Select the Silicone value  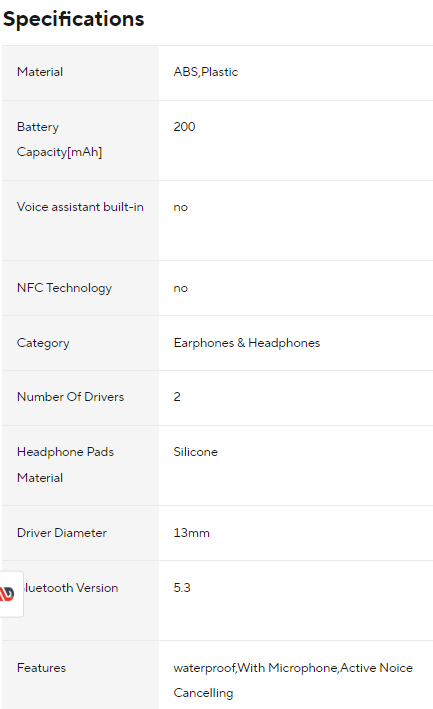(196, 452)
